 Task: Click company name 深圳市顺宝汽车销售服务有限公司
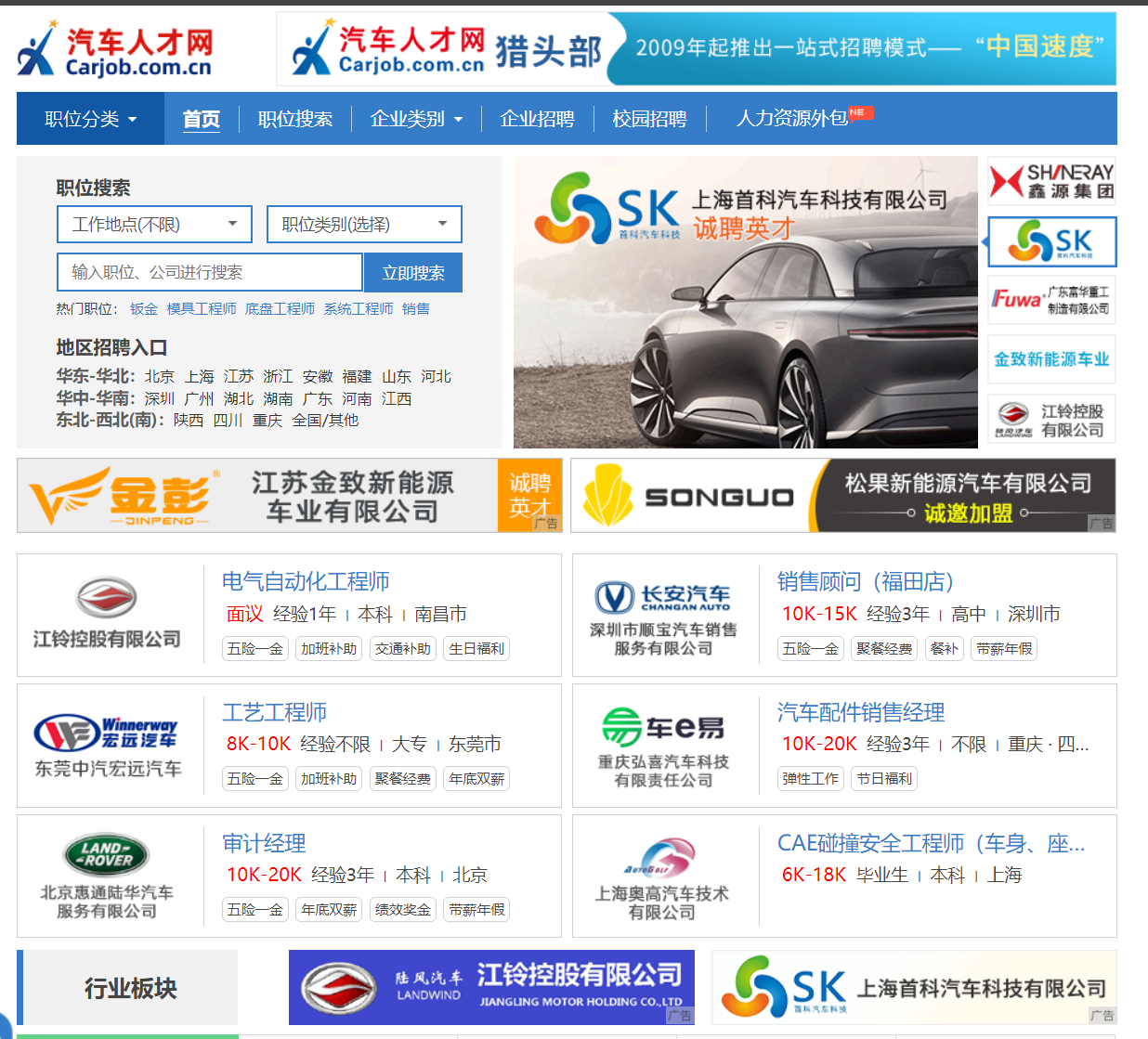point(663,639)
